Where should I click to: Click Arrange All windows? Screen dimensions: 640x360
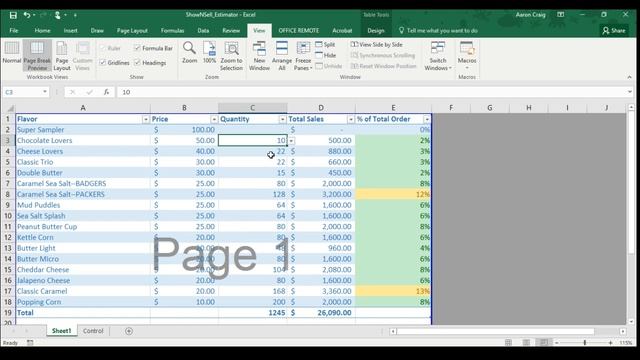pos(282,56)
